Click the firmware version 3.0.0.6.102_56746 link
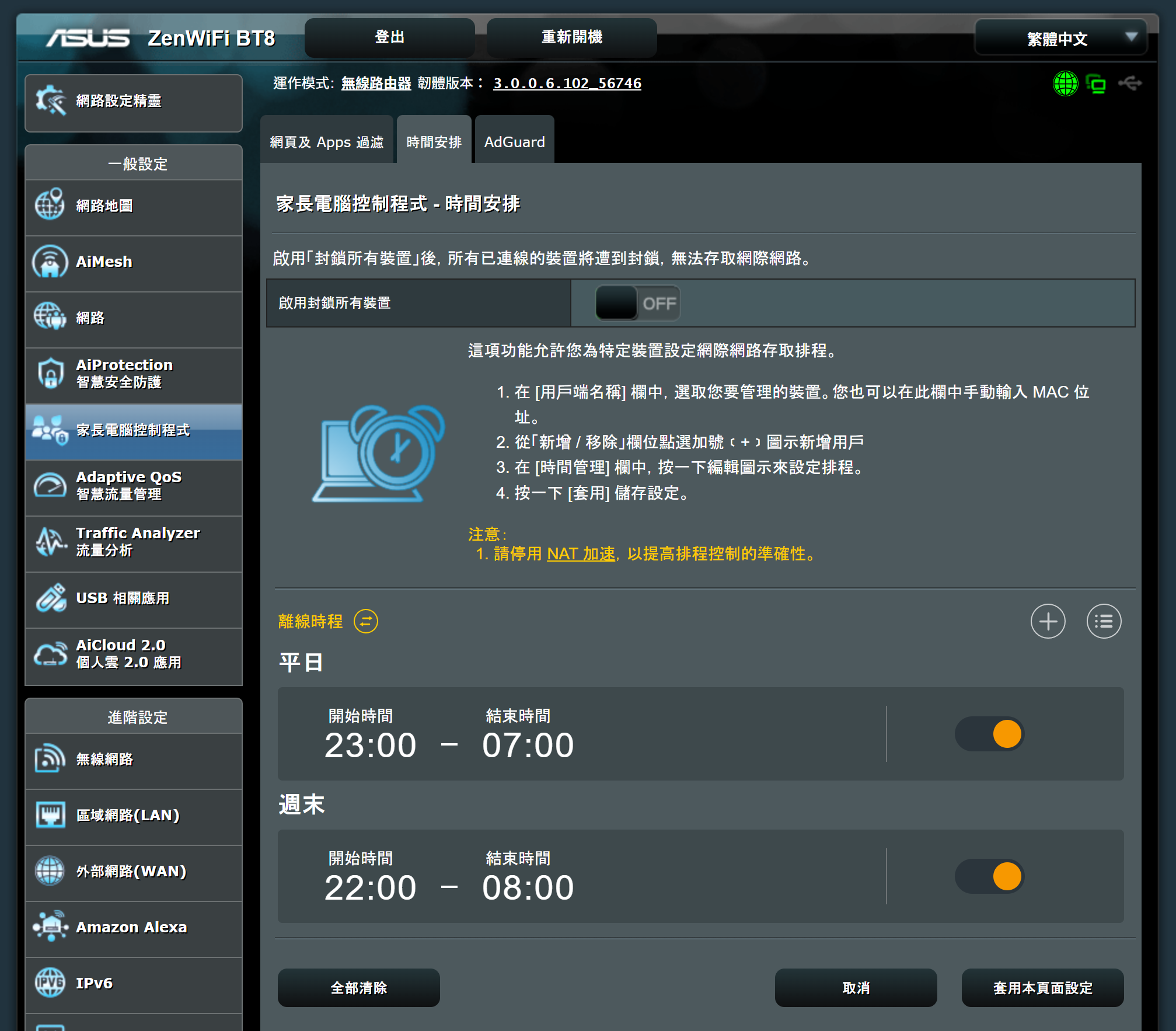Viewport: 1176px width, 1031px height. 567,83
